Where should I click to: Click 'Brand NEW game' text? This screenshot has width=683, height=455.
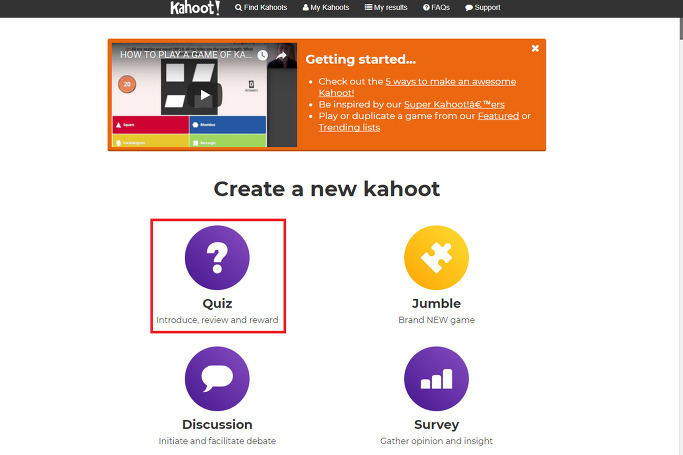436,320
